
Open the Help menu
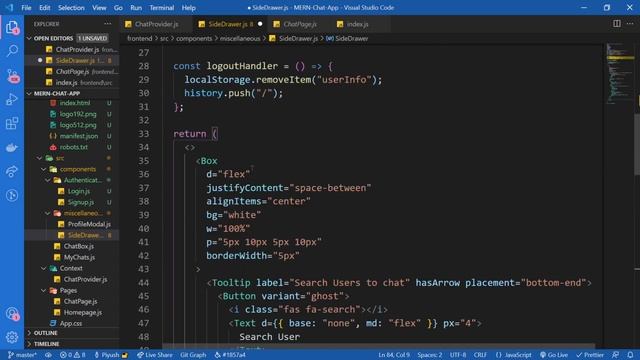click(x=188, y=8)
